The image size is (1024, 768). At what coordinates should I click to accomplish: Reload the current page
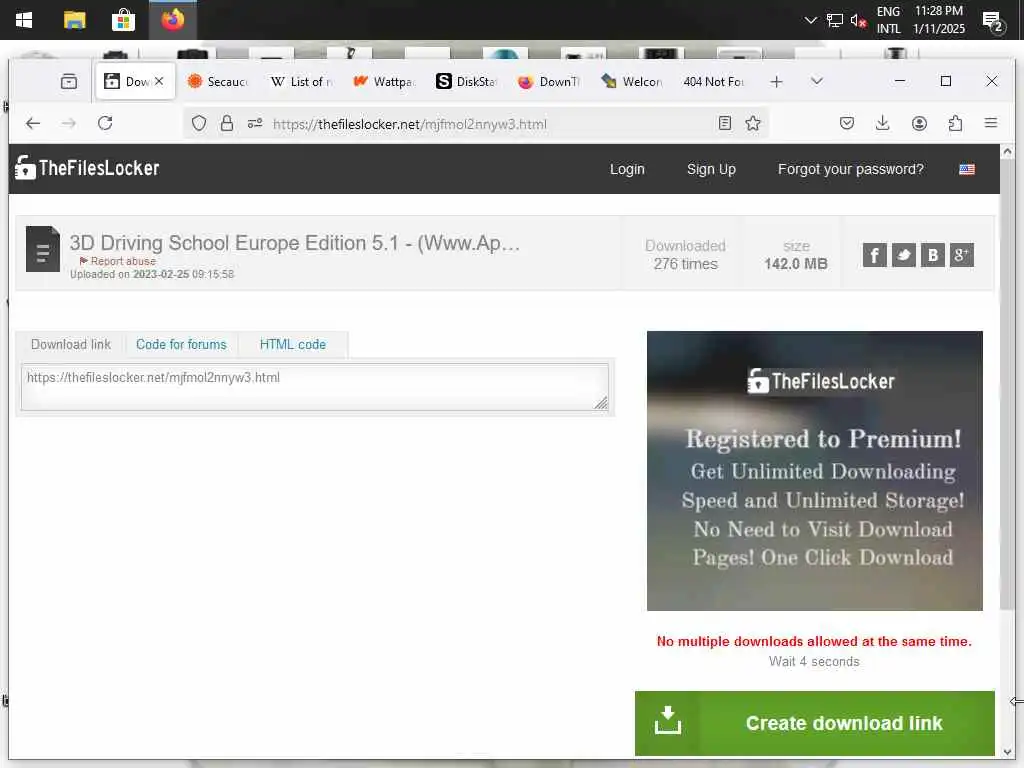(105, 123)
